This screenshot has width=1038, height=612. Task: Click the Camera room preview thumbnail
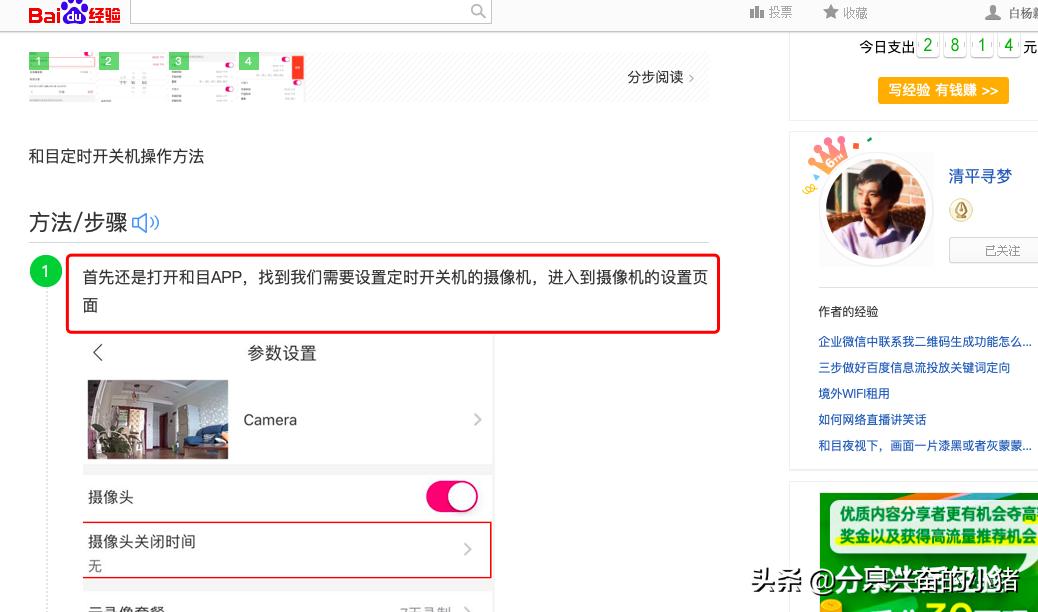point(156,419)
